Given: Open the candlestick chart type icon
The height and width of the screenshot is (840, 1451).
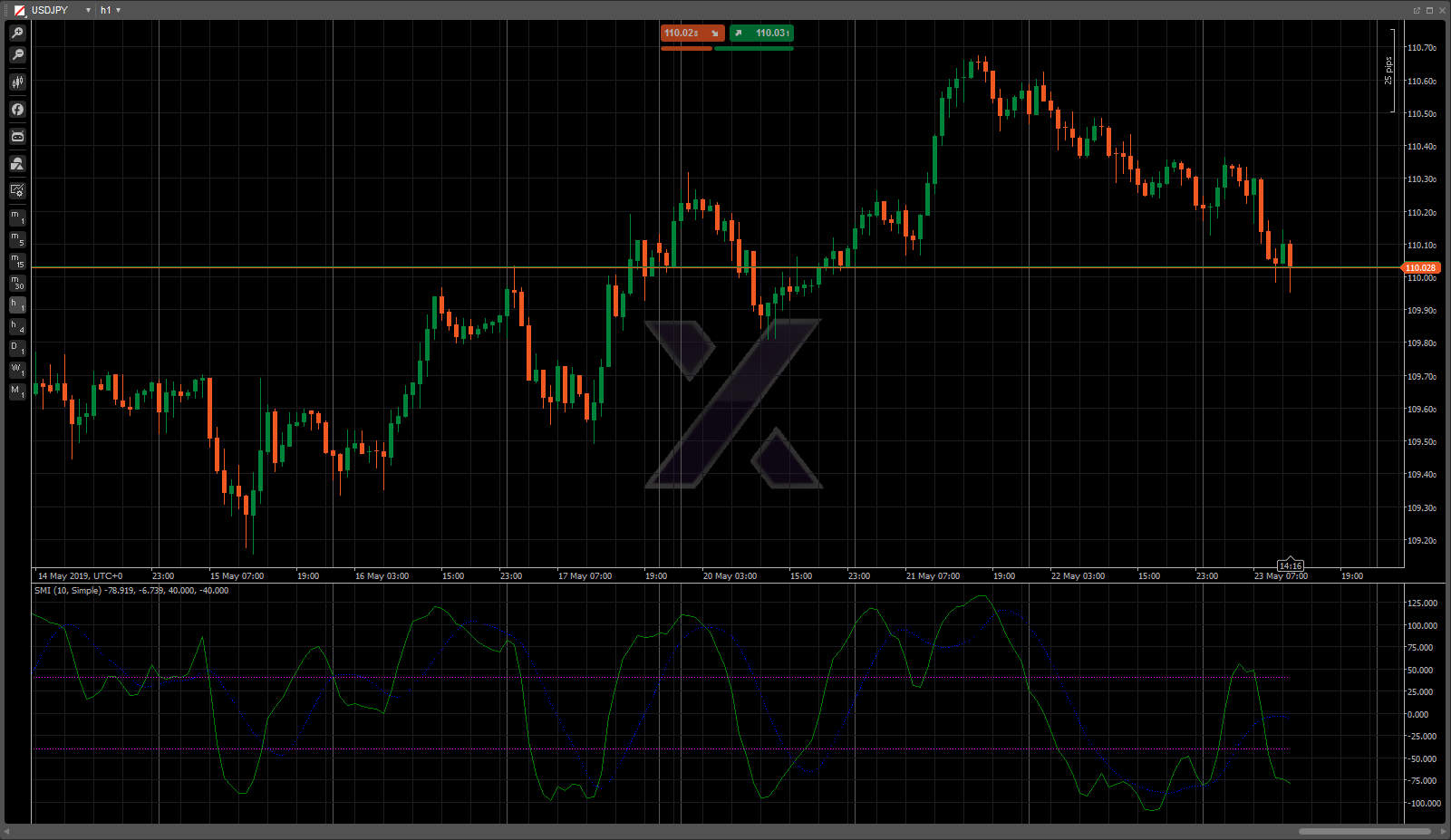Looking at the screenshot, I should click(x=17, y=82).
